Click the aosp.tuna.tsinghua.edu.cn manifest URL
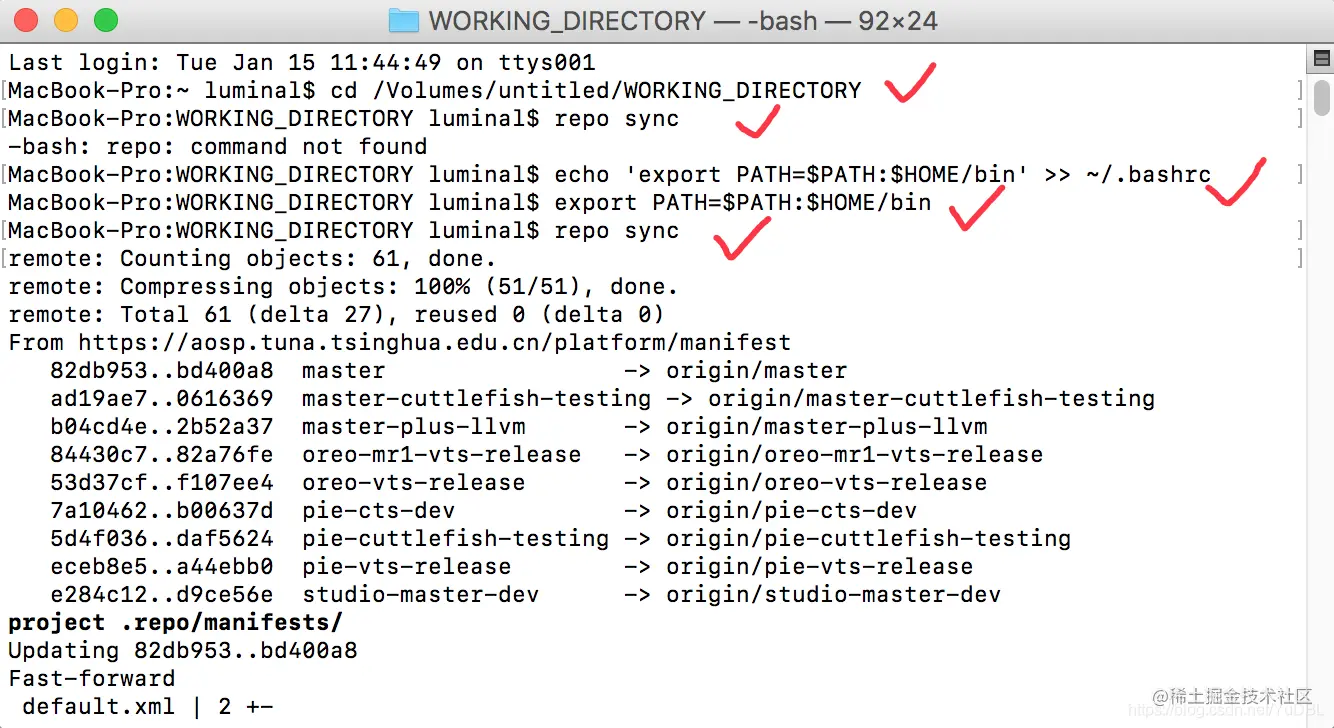The height and width of the screenshot is (728, 1334). point(435,343)
